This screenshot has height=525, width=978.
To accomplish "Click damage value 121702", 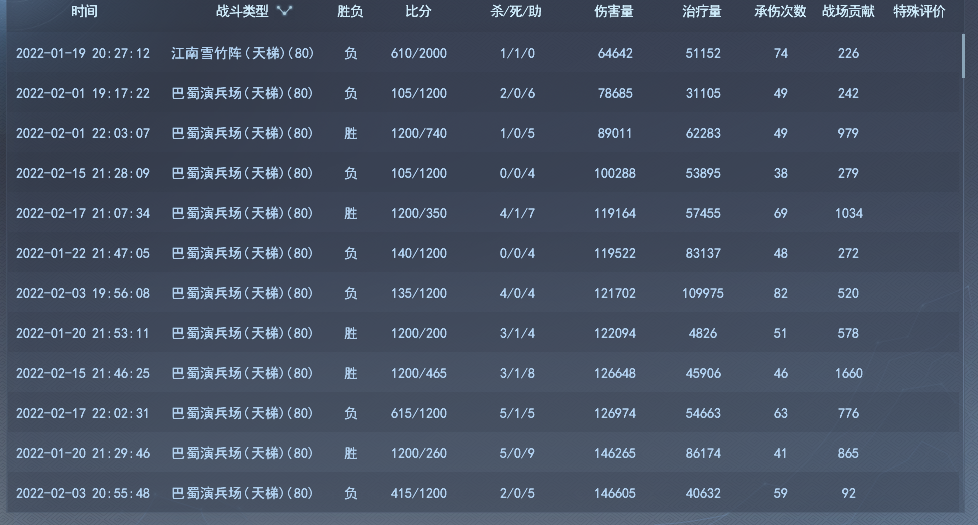I will pyautogui.click(x=615, y=293).
